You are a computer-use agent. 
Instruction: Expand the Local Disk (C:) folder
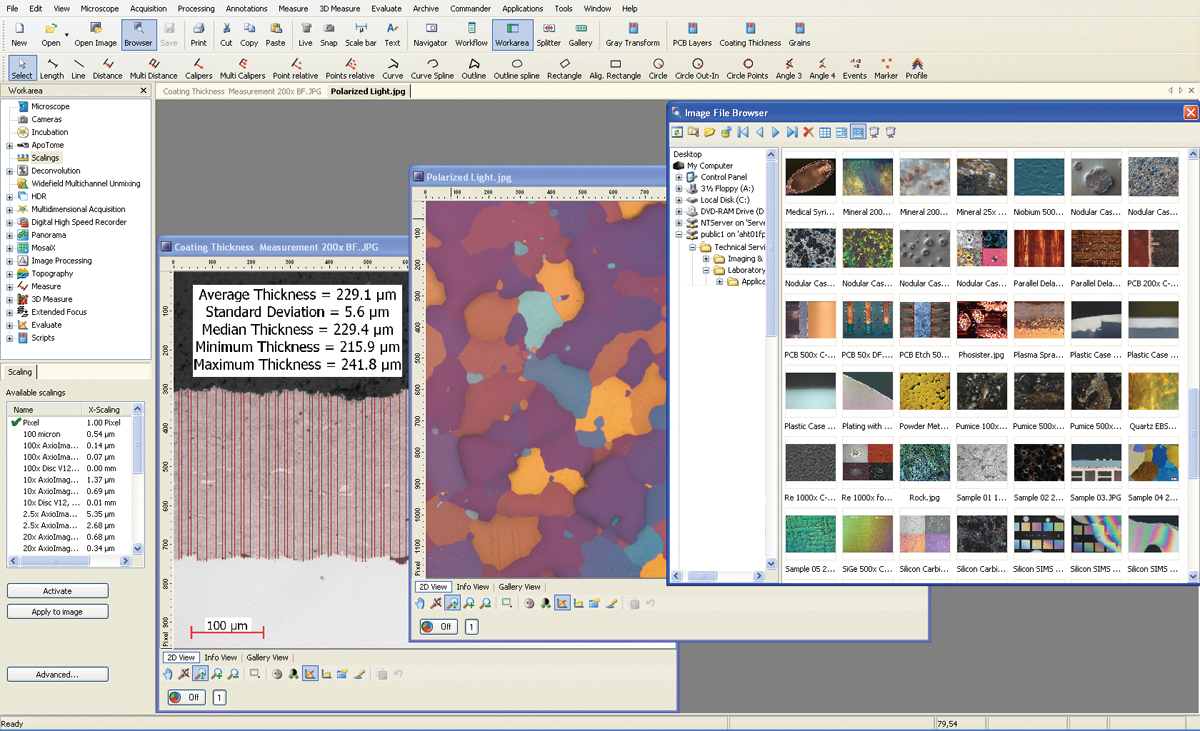pyautogui.click(x=680, y=200)
